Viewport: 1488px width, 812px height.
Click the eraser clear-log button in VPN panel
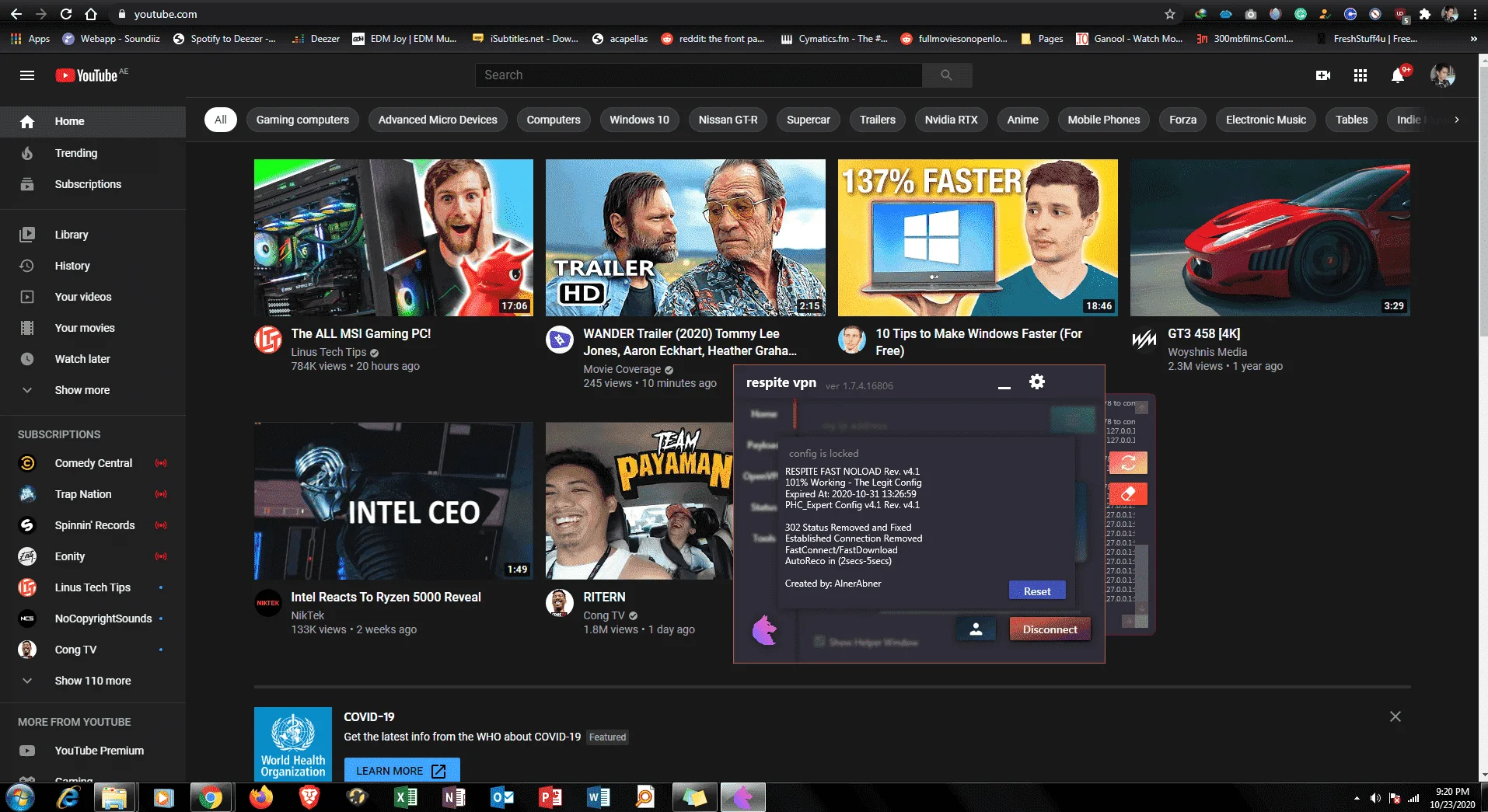tap(1128, 493)
